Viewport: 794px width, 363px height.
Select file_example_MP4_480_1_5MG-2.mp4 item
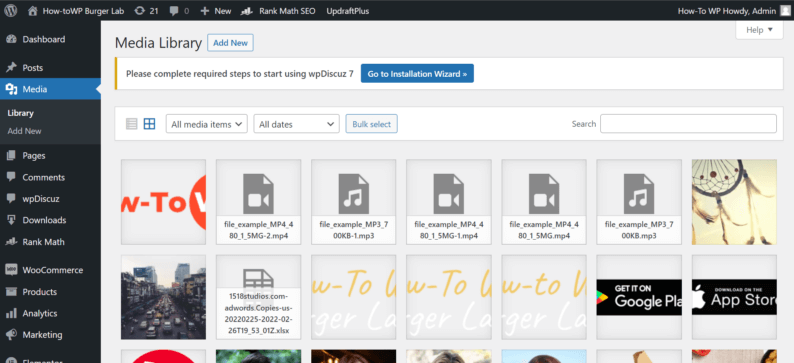[259, 202]
